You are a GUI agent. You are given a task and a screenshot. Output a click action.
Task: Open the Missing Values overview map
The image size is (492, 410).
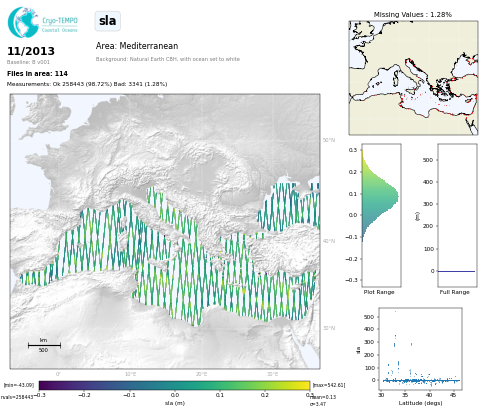pyautogui.click(x=413, y=78)
